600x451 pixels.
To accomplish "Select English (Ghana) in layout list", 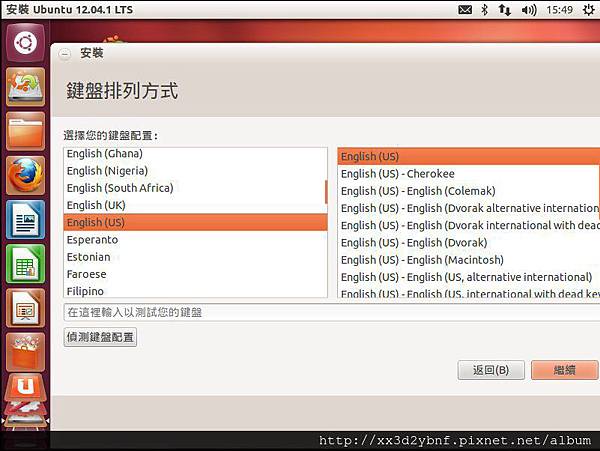I will coord(196,154).
